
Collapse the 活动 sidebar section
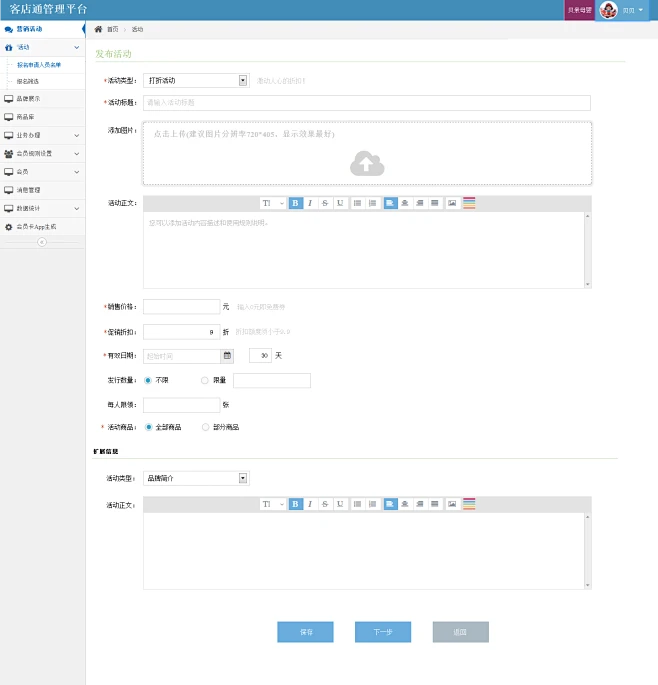point(77,47)
